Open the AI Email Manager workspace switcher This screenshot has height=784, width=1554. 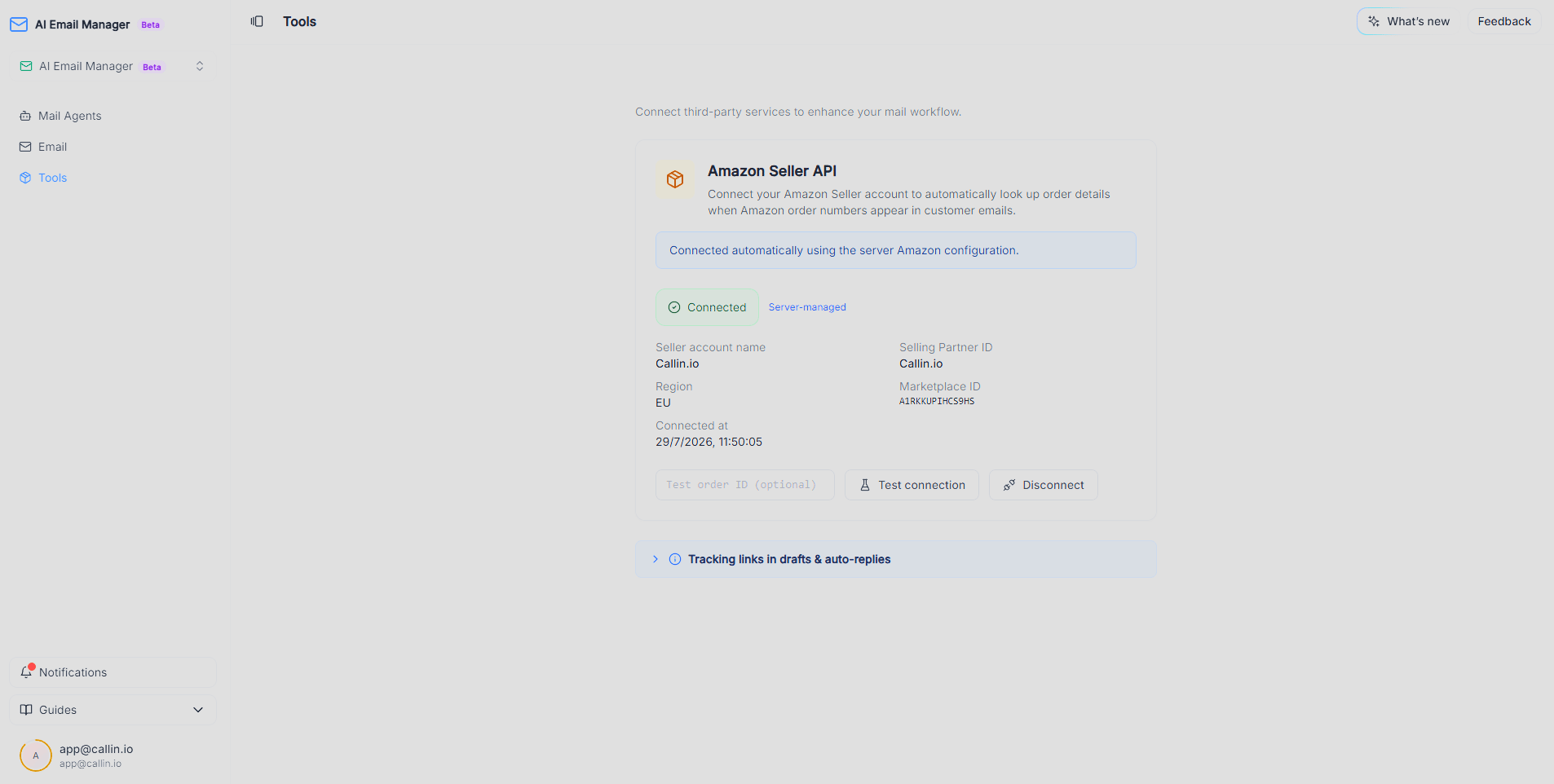click(x=113, y=66)
